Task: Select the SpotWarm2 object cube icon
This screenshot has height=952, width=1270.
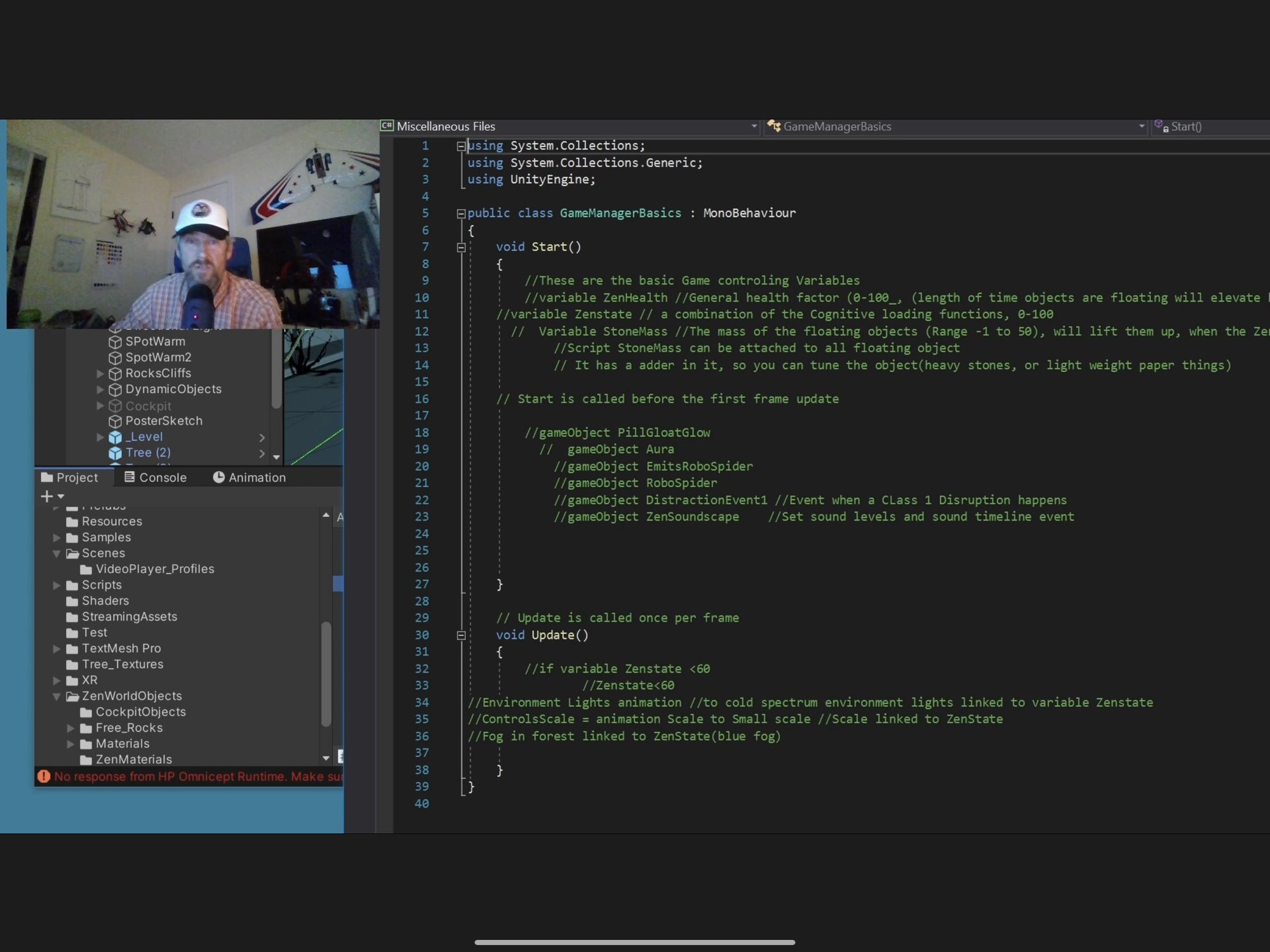Action: [x=115, y=358]
